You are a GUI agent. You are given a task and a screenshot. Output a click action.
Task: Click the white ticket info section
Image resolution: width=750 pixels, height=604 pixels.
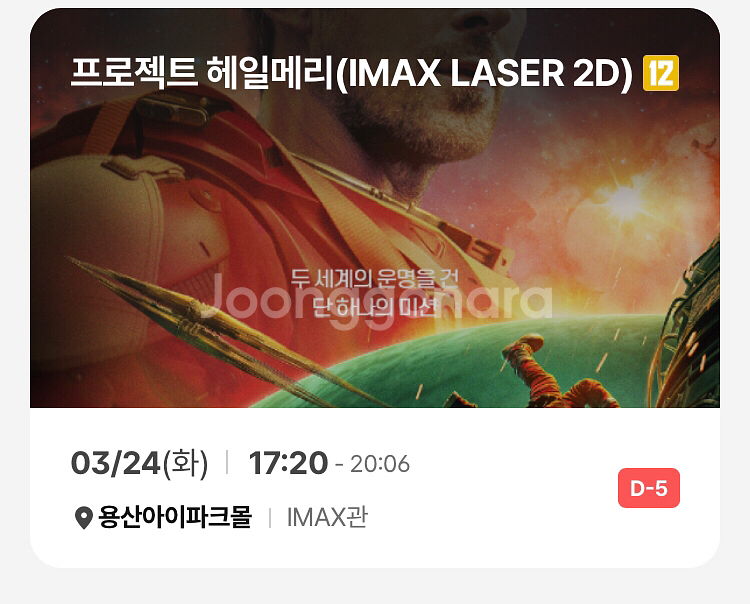pyautogui.click(x=375, y=488)
